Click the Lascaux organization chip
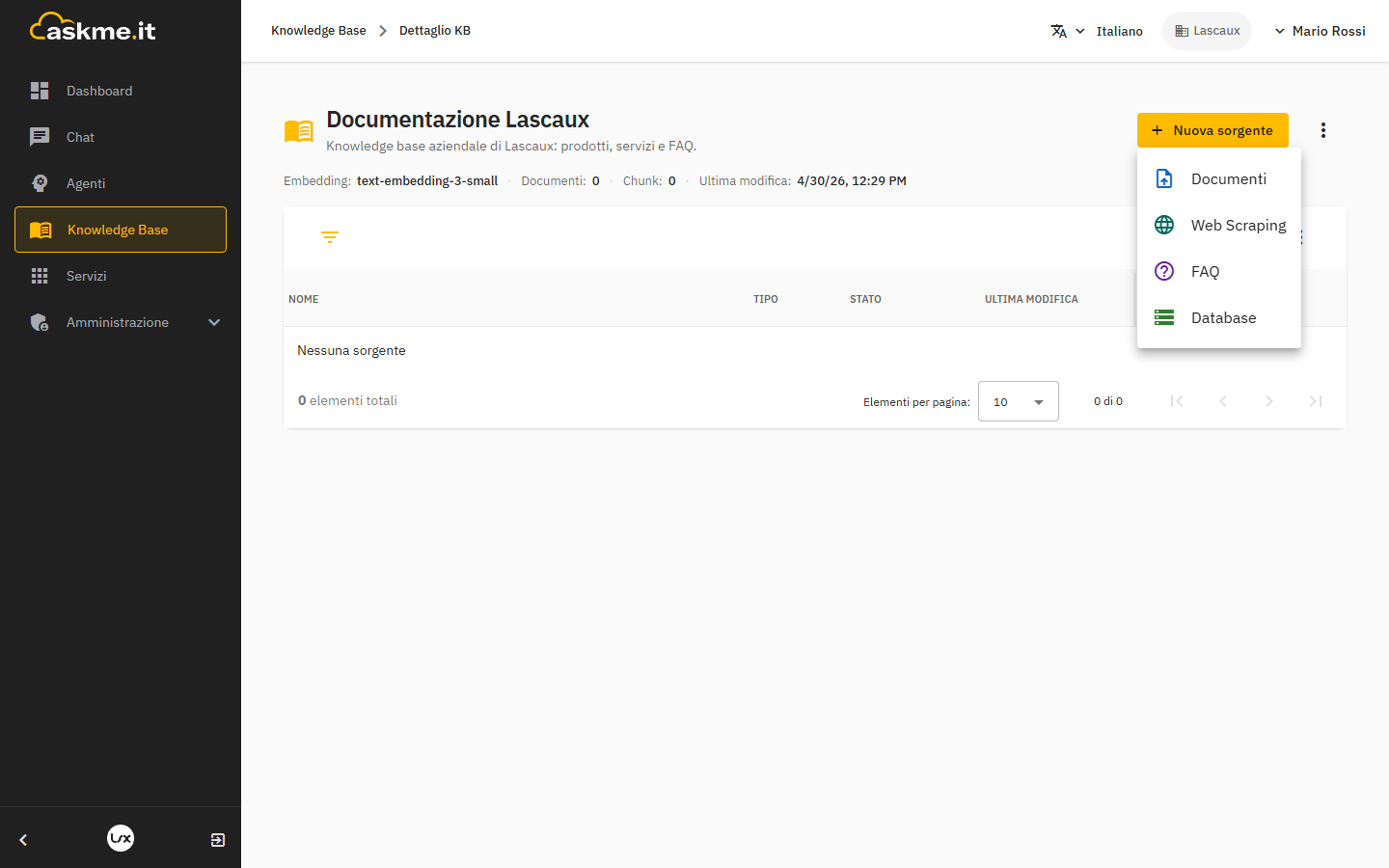Screen dimensions: 1389x868 tap(1207, 31)
